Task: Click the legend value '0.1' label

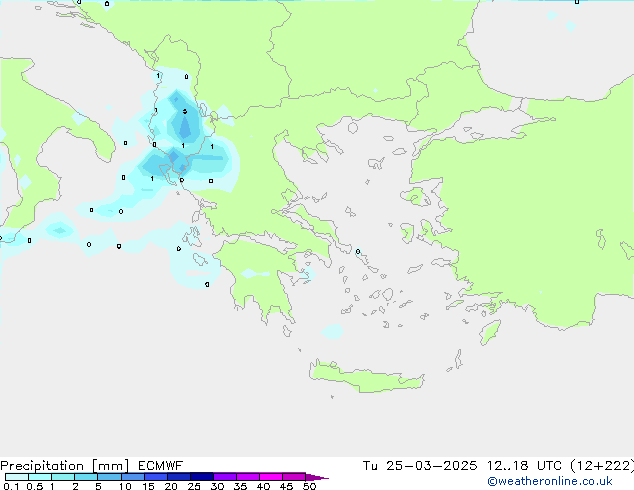Action: tap(11, 486)
